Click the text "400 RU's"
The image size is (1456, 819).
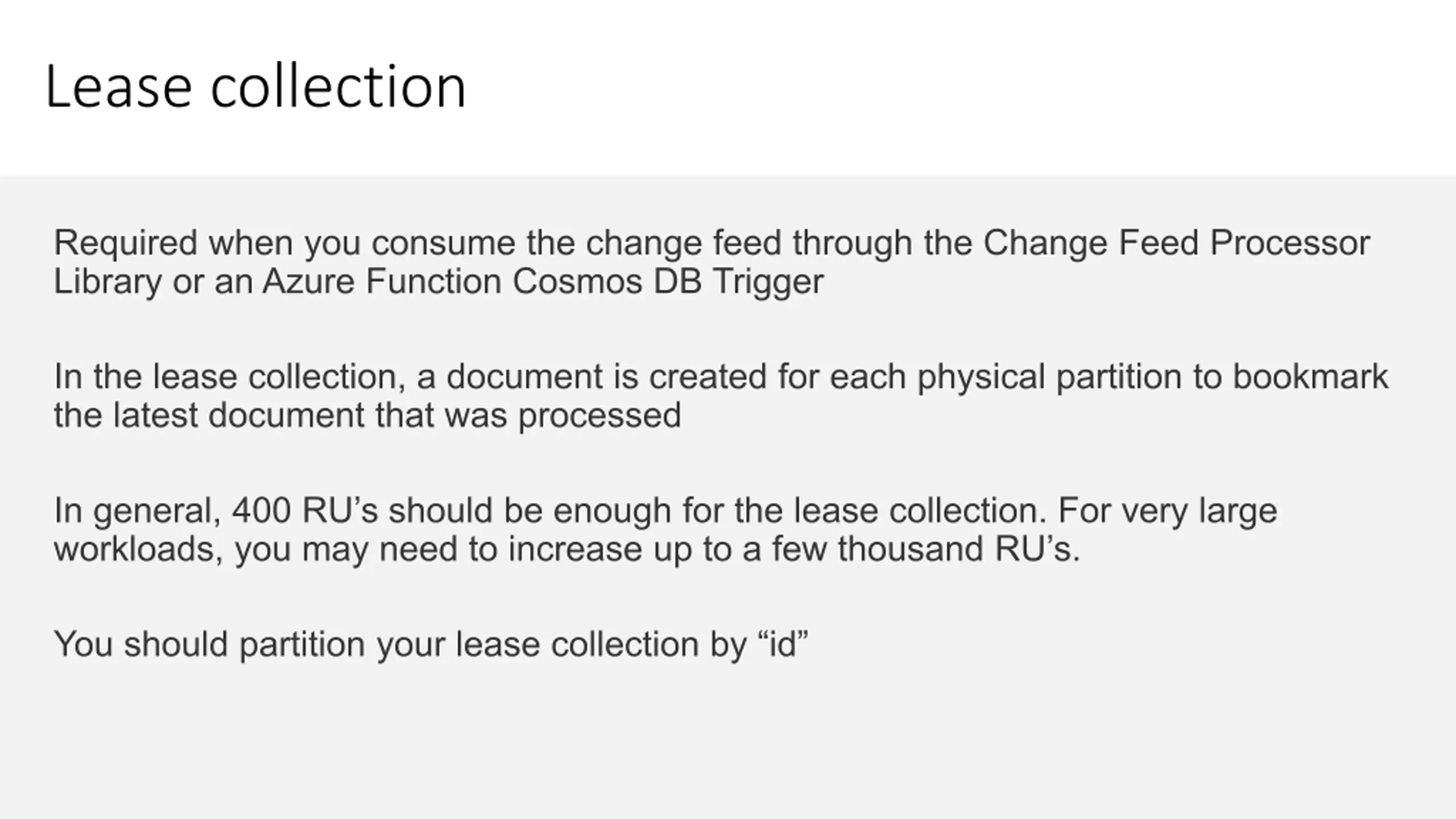(x=305, y=510)
